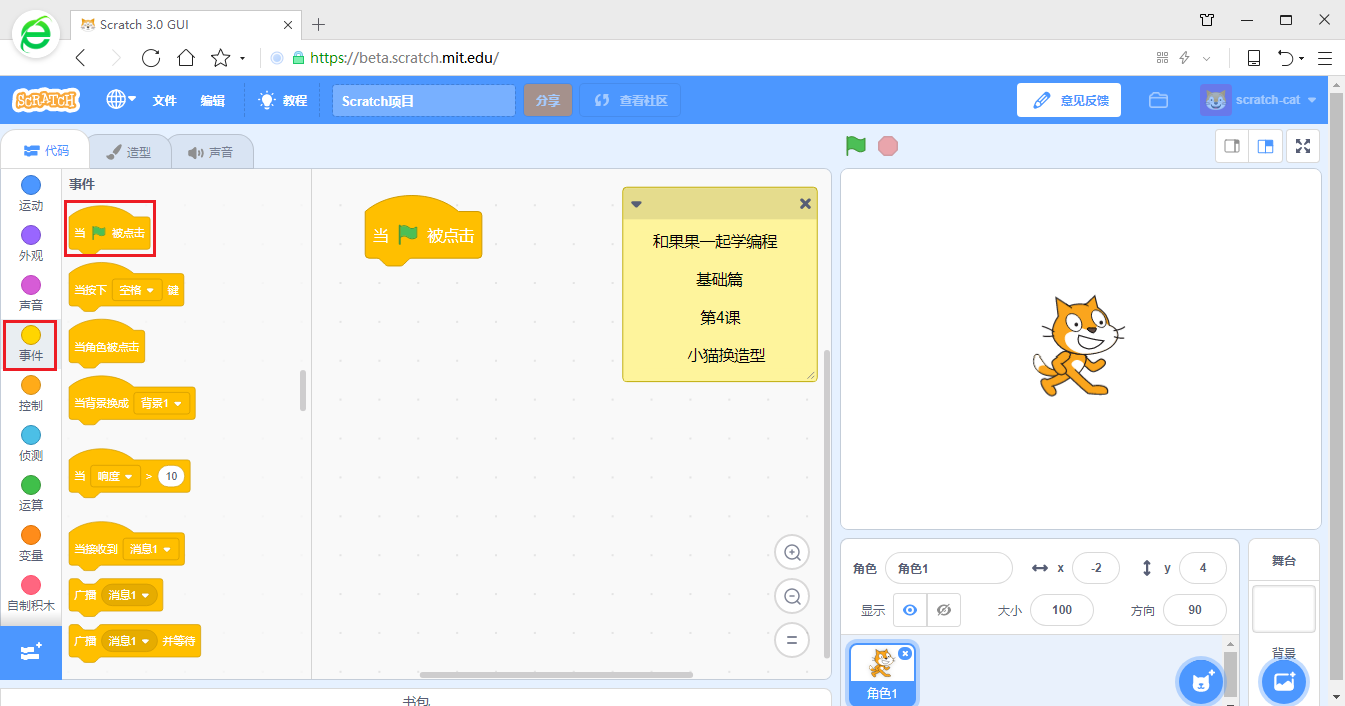Select the 运算 operators category
This screenshot has height=706, width=1345.
(31, 494)
